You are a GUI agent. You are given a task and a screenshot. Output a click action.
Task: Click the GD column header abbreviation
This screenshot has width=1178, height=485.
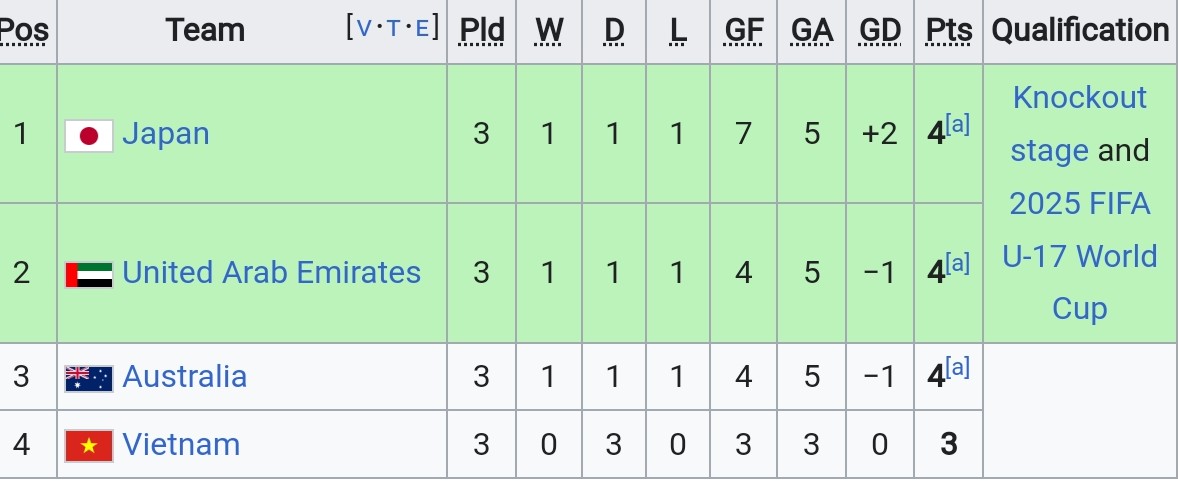[x=880, y=31]
